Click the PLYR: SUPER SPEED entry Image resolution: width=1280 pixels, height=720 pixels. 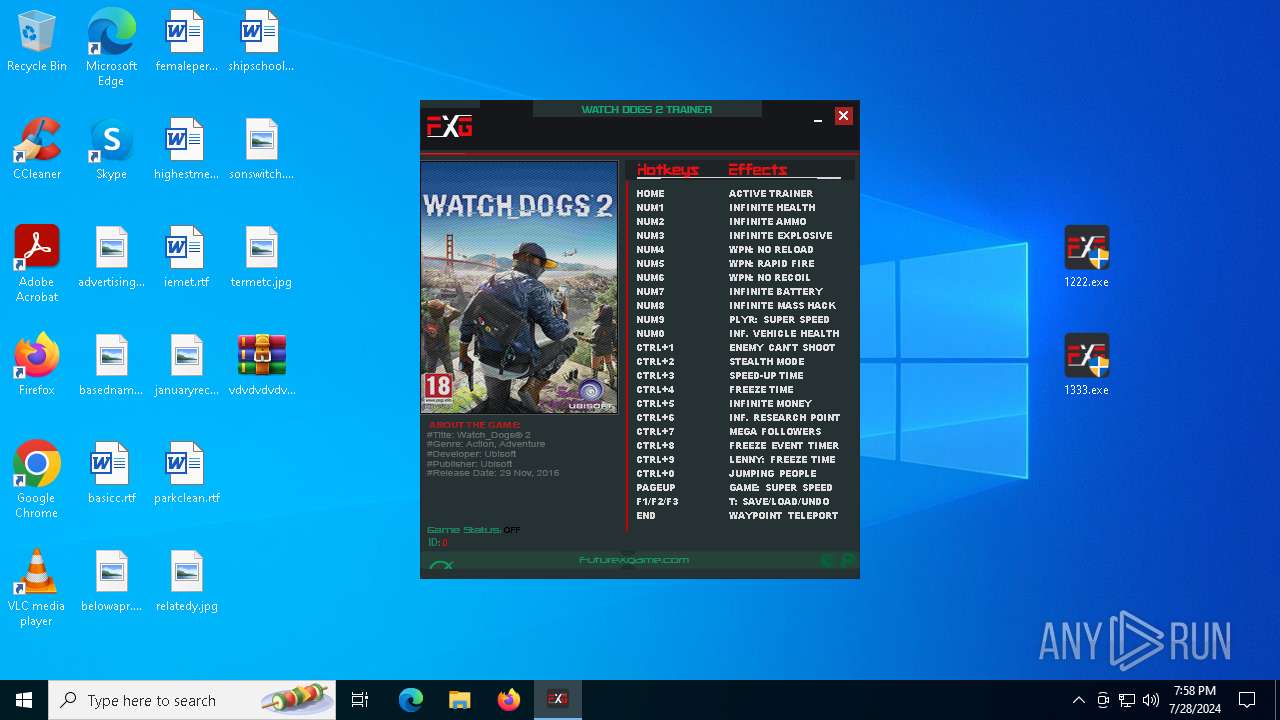[x=779, y=320]
